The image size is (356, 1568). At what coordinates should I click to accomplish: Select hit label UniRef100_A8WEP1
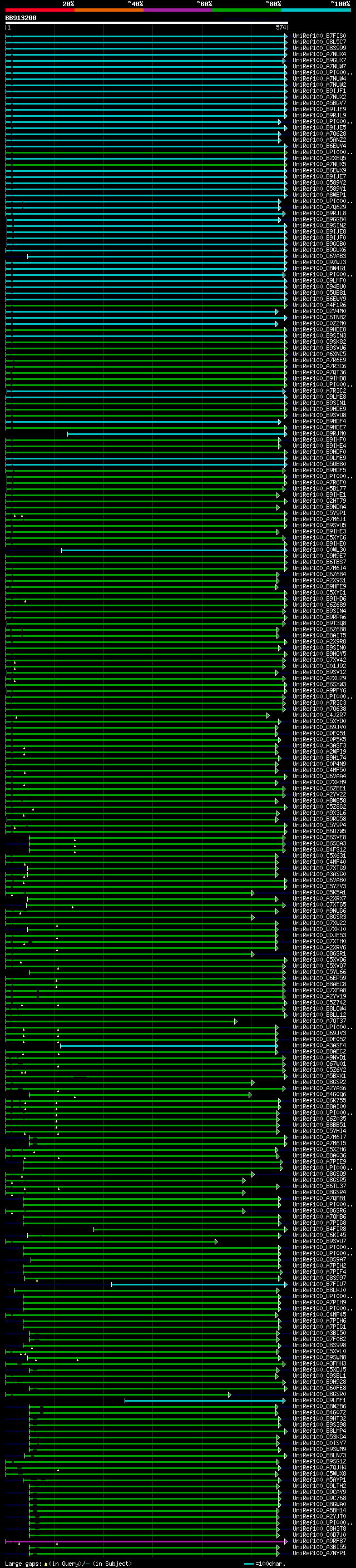pos(319,195)
